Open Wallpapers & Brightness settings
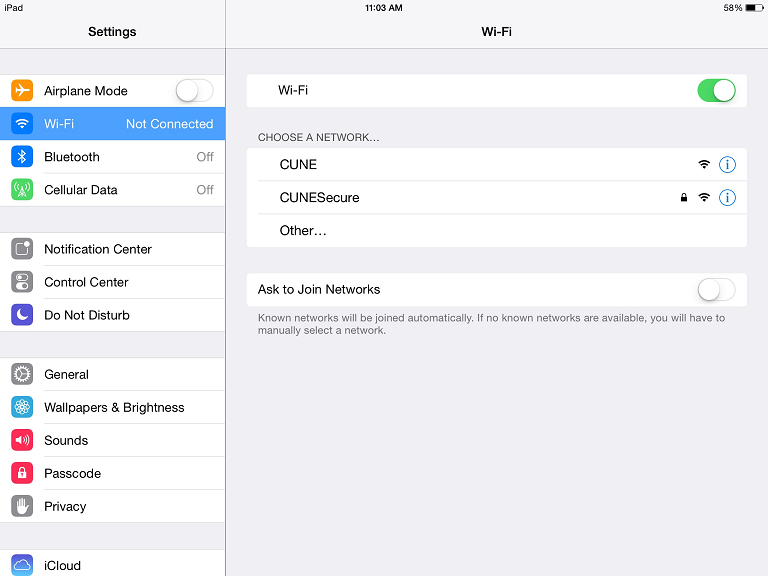This screenshot has height=576, width=768. 113,407
